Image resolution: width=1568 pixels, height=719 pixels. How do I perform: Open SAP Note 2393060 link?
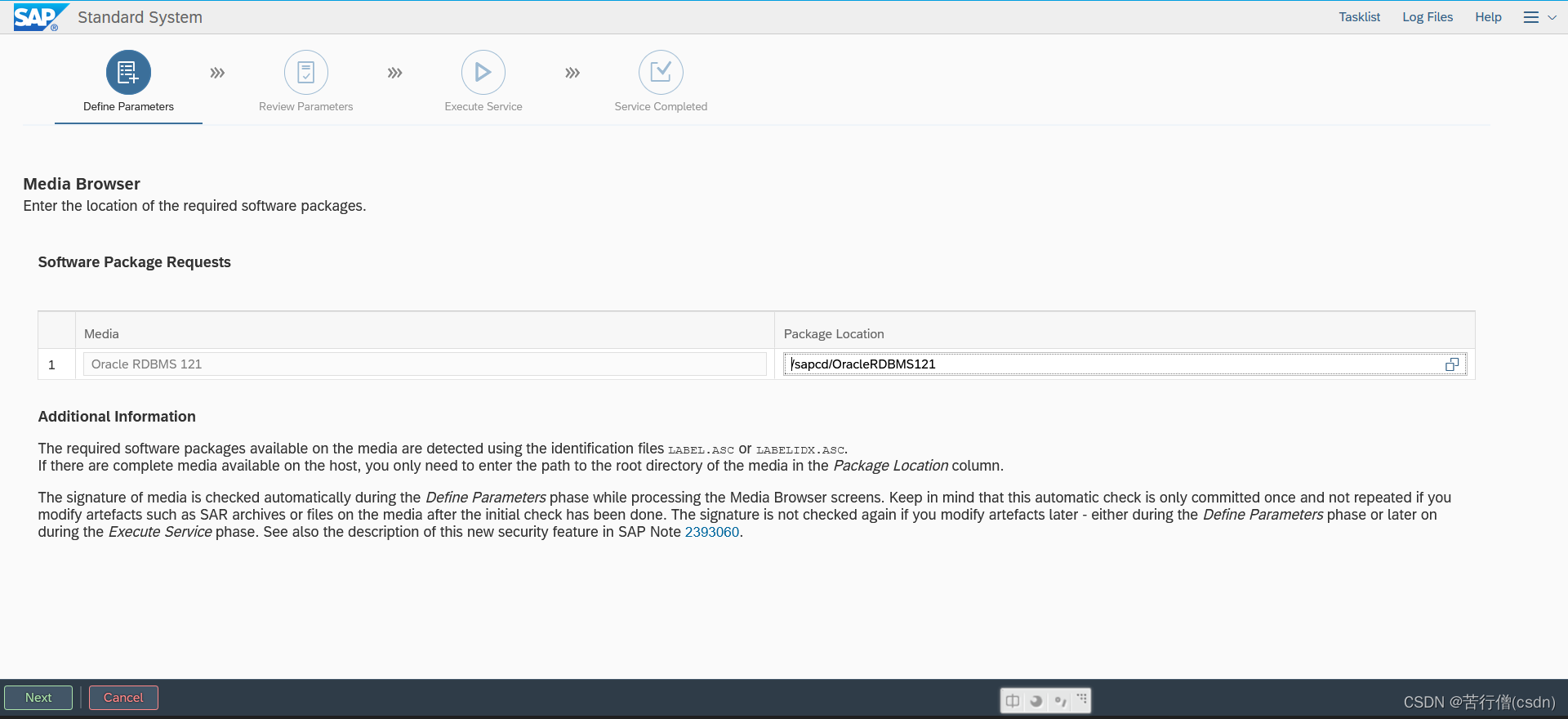click(712, 532)
